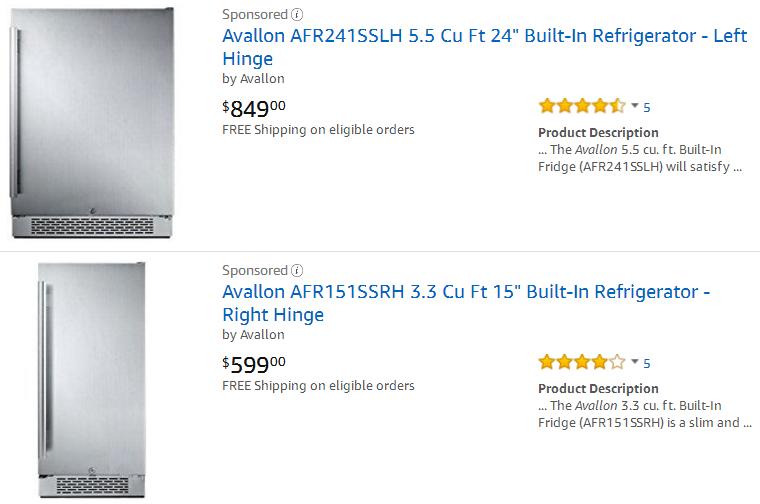Click the $599.00 price
Image resolution: width=760 pixels, height=504 pixels.
point(253,363)
